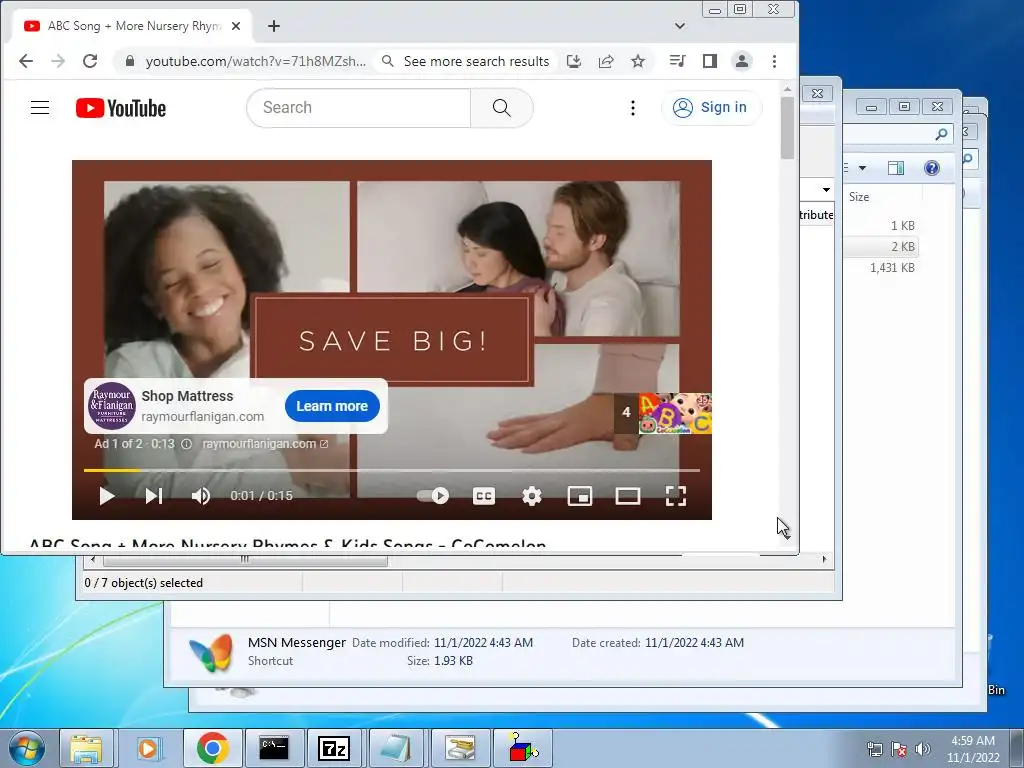Open Windows Media Player from taskbar
Image resolution: width=1024 pixels, height=768 pixels.
click(149, 748)
